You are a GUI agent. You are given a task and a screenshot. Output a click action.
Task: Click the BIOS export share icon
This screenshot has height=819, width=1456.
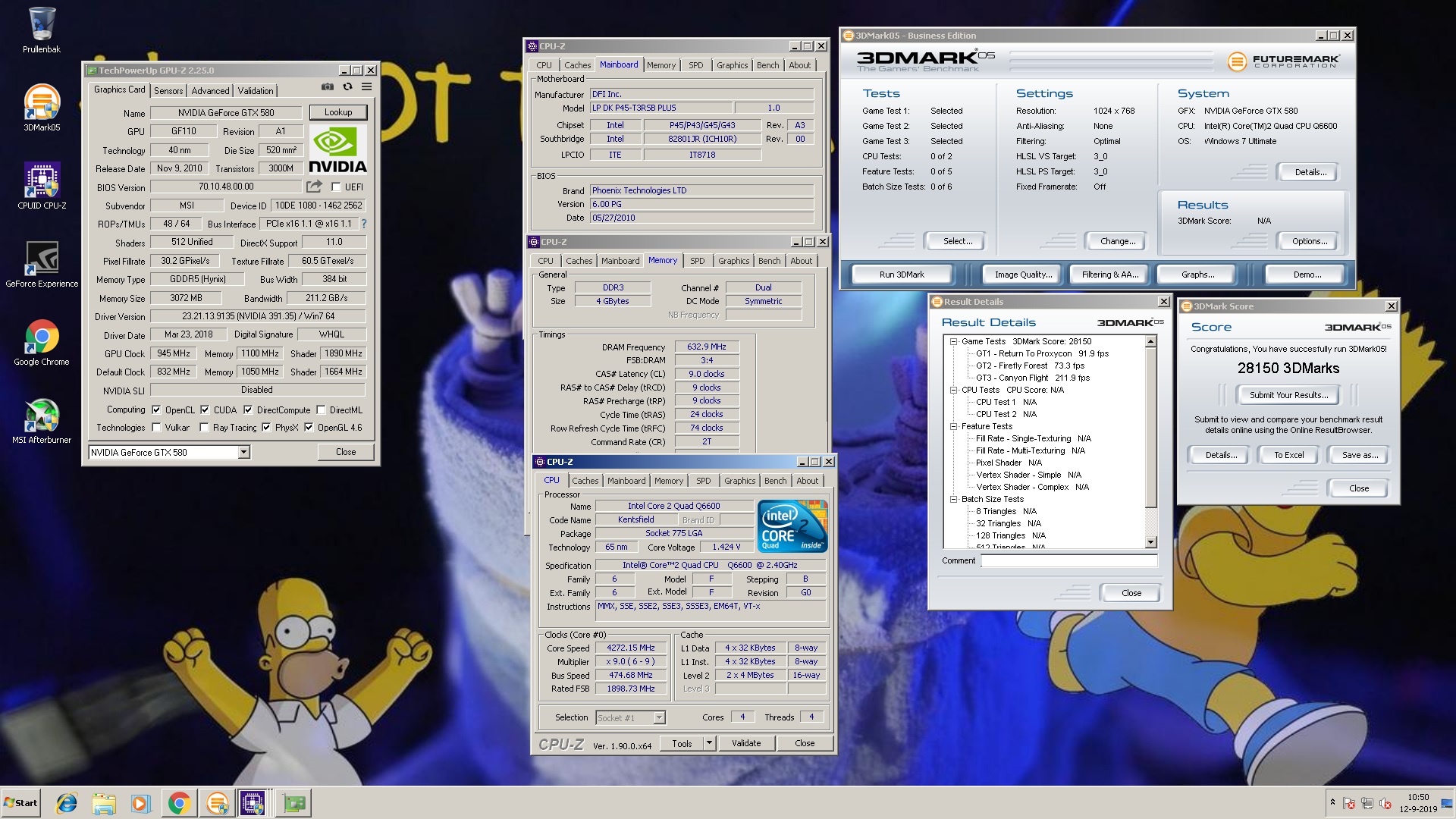tap(314, 186)
